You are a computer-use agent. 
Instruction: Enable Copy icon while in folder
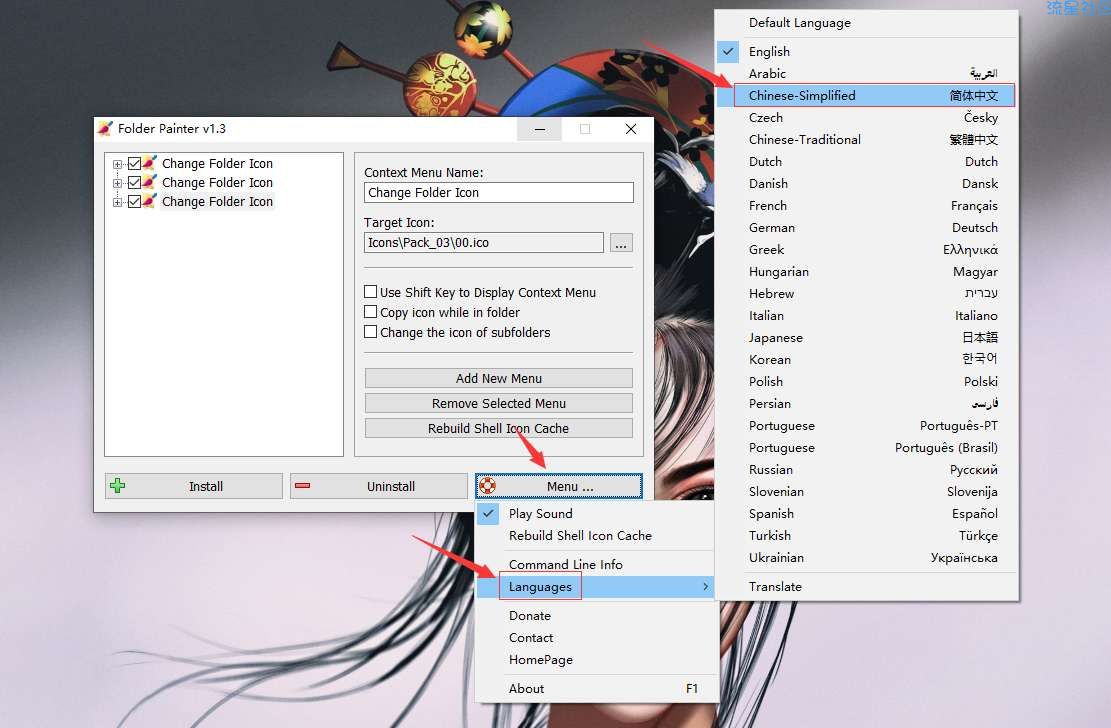[x=371, y=311]
